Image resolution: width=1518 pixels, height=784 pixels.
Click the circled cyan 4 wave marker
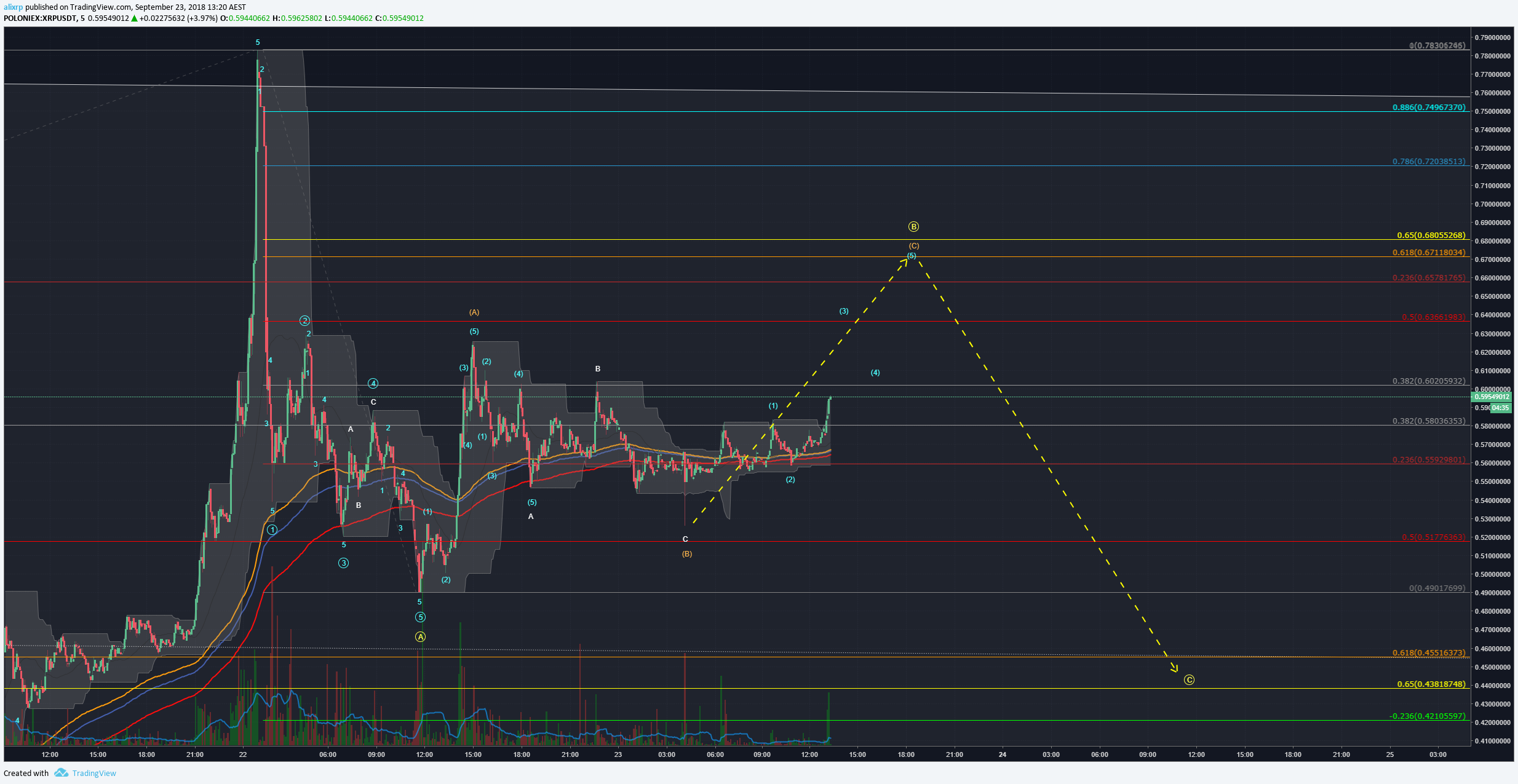click(x=373, y=383)
